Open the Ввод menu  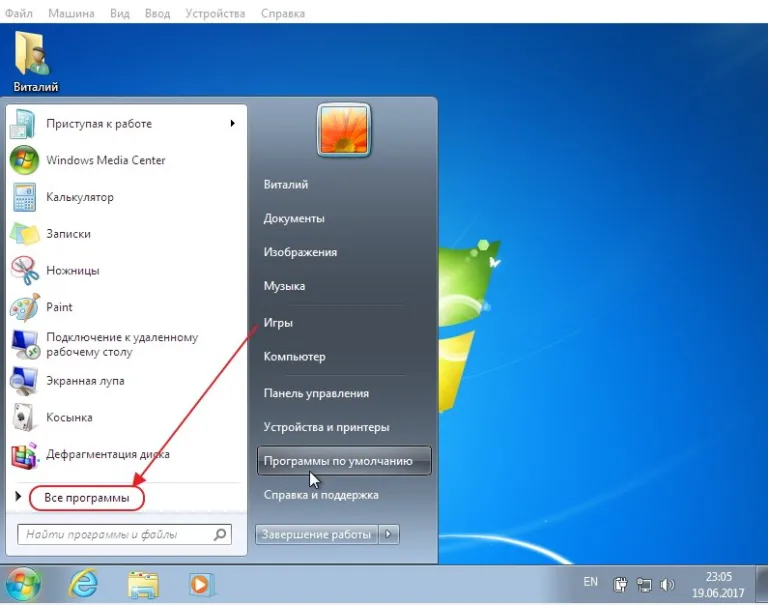pos(157,13)
